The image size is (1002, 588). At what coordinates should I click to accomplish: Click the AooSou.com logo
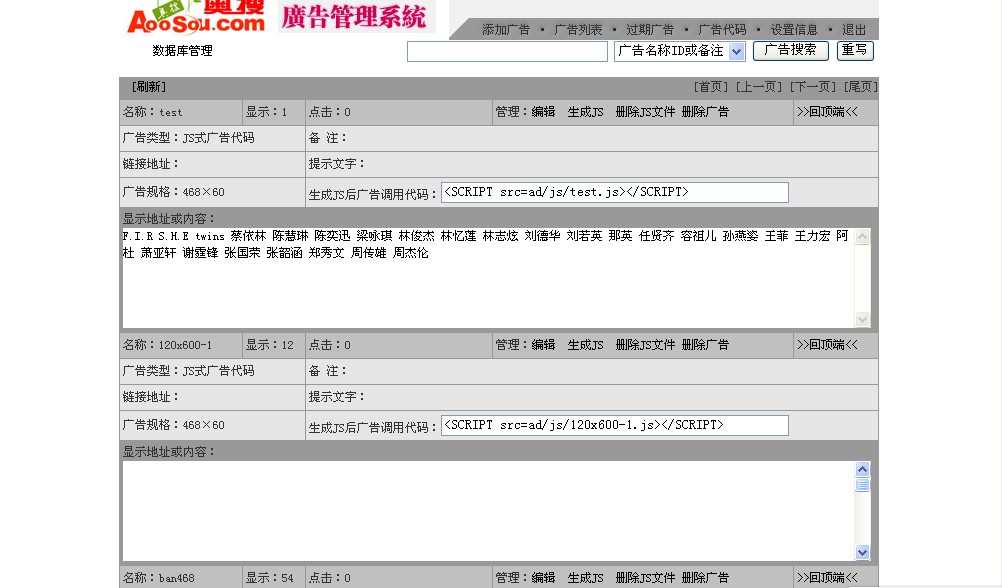click(x=196, y=17)
